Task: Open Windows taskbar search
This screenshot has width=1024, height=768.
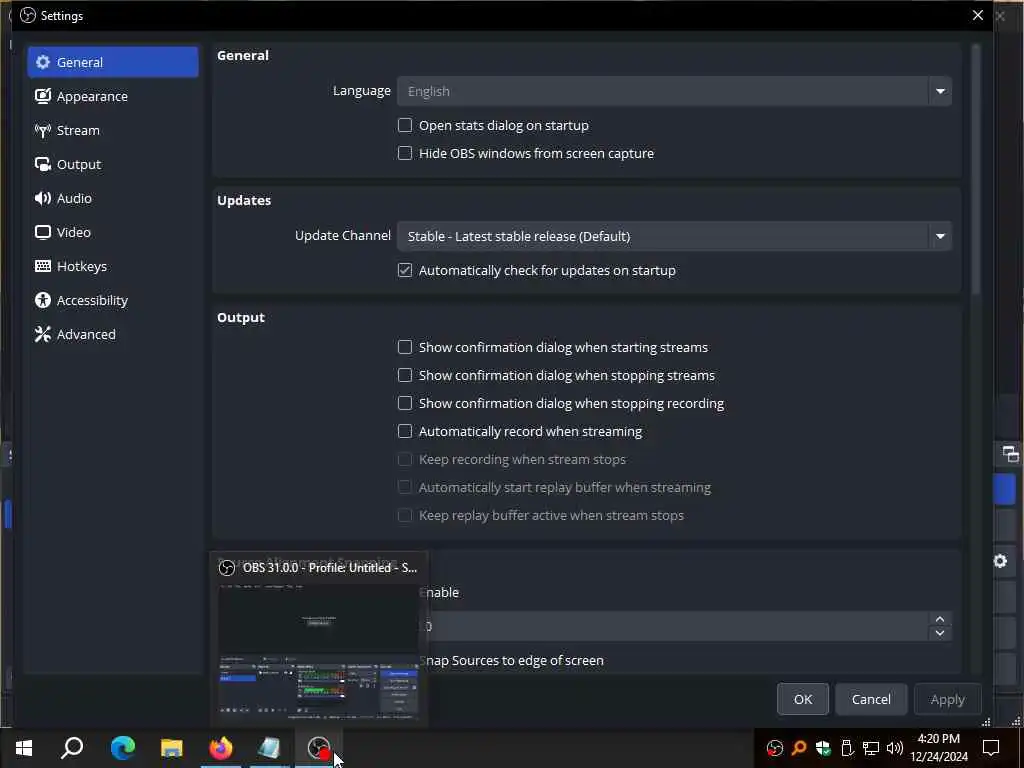Action: pos(72,748)
